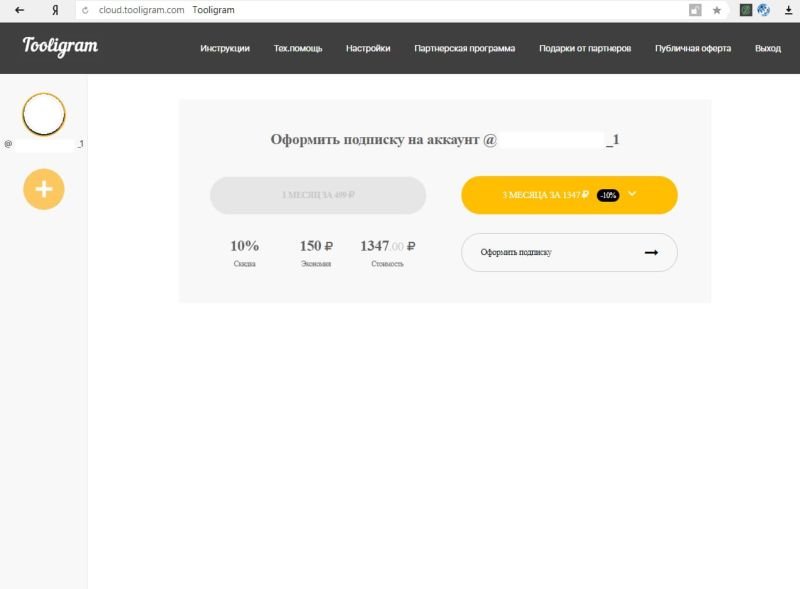Click the globe extension icon
The image size is (800, 589).
[x=764, y=10]
